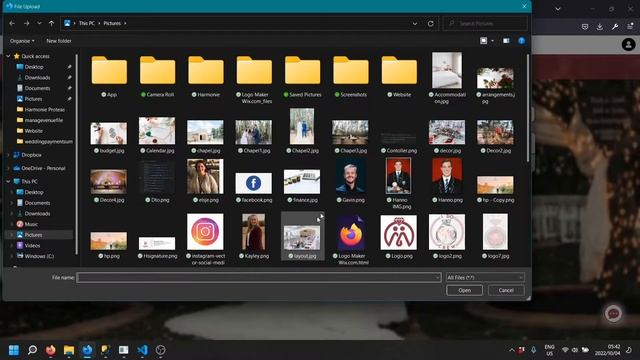This screenshot has height=360, width=640.
Task: Open the All Files type dropdown
Action: (485, 278)
